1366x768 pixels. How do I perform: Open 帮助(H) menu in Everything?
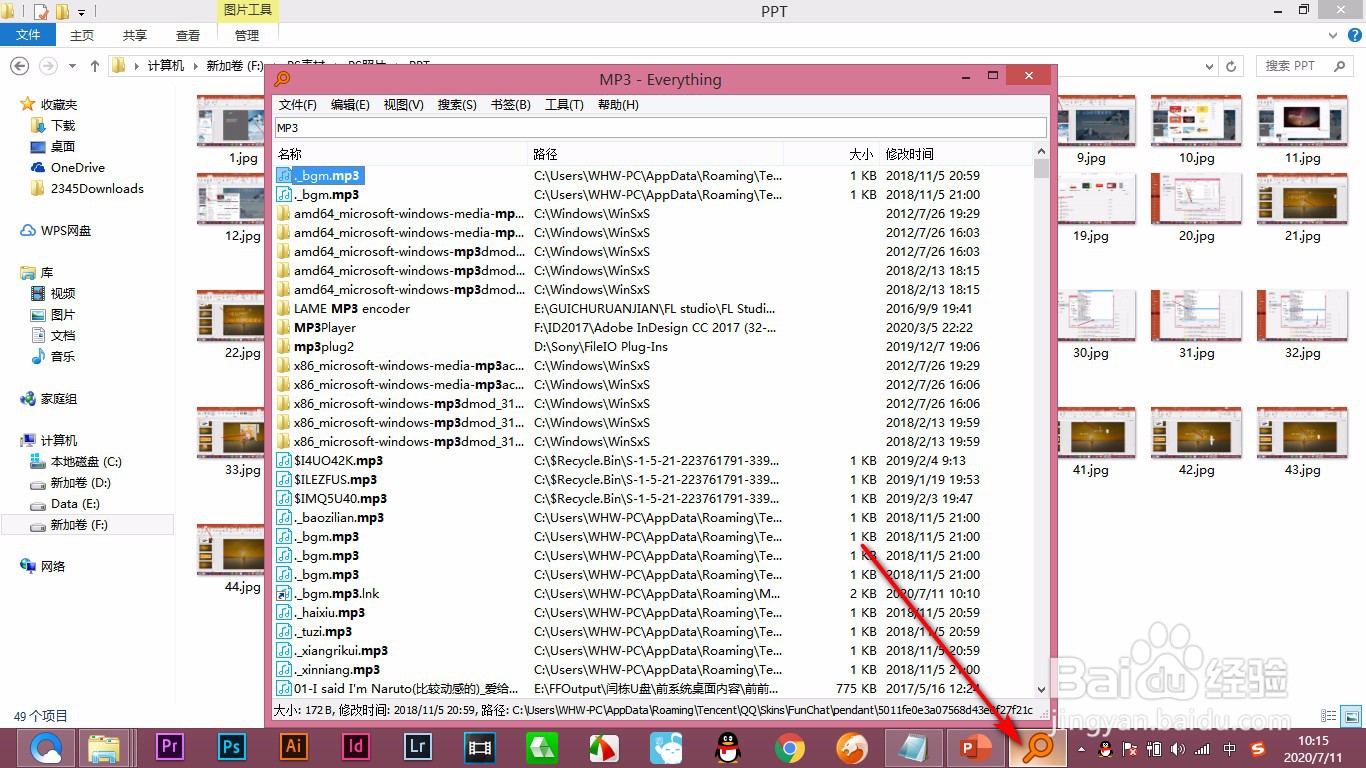click(618, 105)
